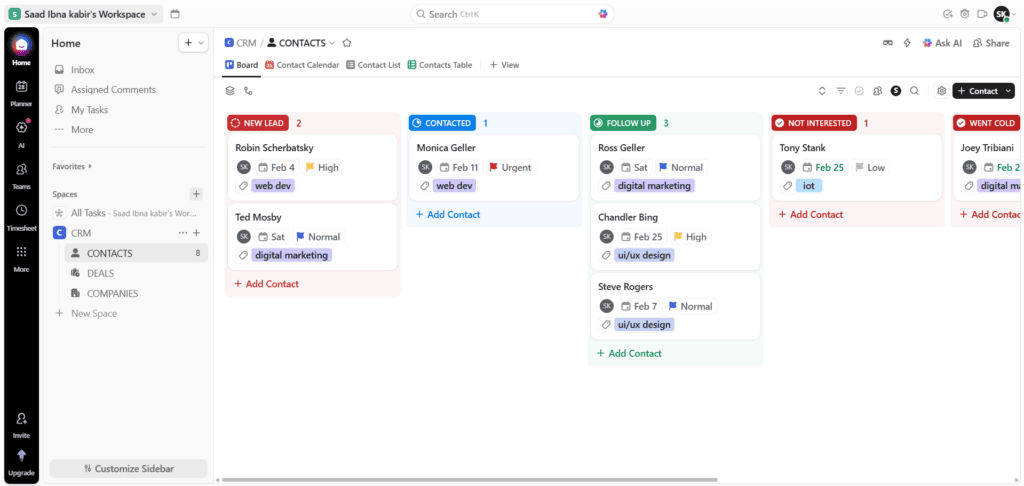Click CRM space ellipsis options

[x=183, y=233]
